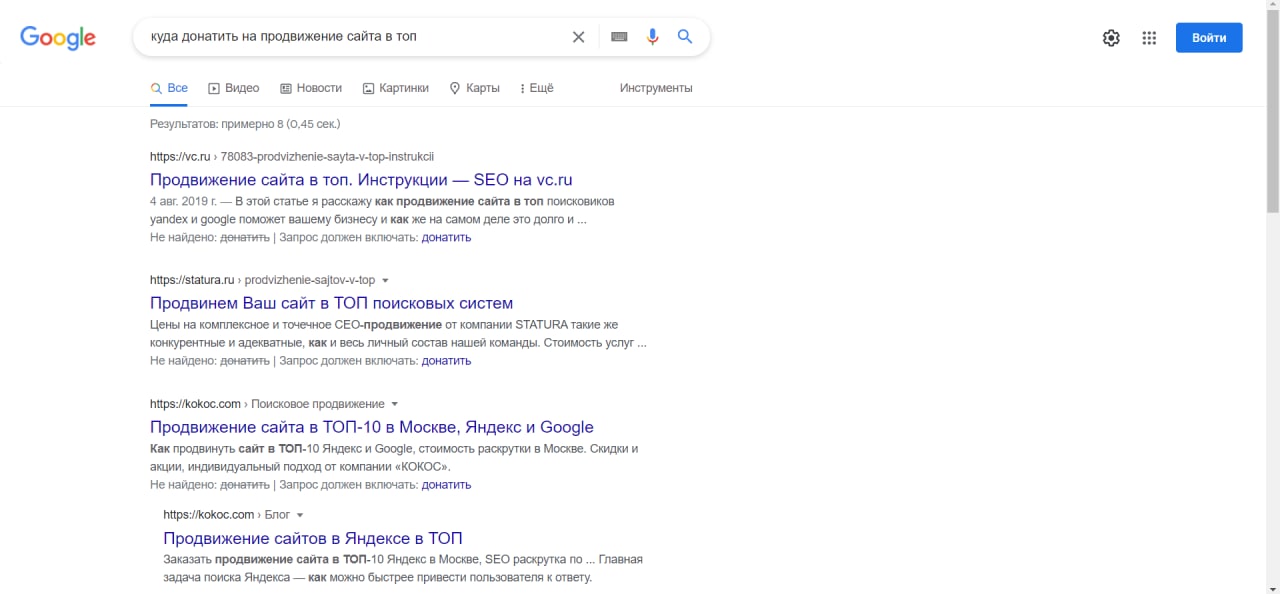1280x594 pixels.
Task: Open Инструменты search tools
Action: [656, 88]
